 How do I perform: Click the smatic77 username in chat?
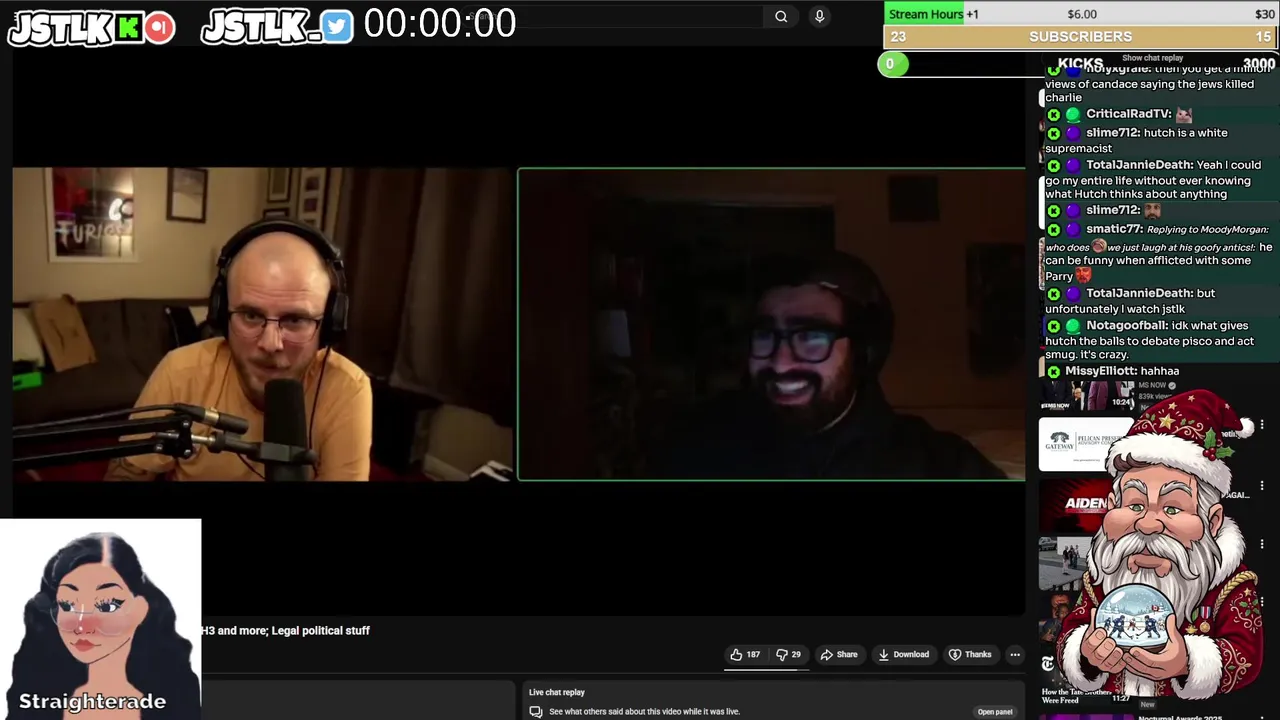pos(1114,229)
